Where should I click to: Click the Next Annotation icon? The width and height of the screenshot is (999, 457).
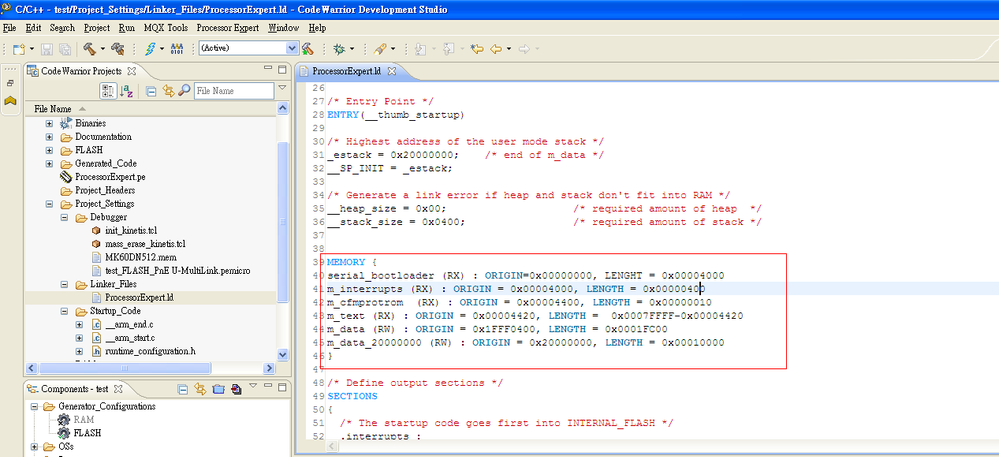420,48
